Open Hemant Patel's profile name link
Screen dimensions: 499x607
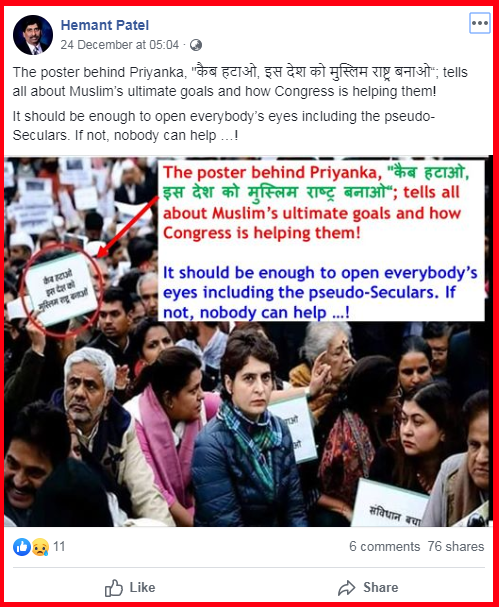[105, 25]
